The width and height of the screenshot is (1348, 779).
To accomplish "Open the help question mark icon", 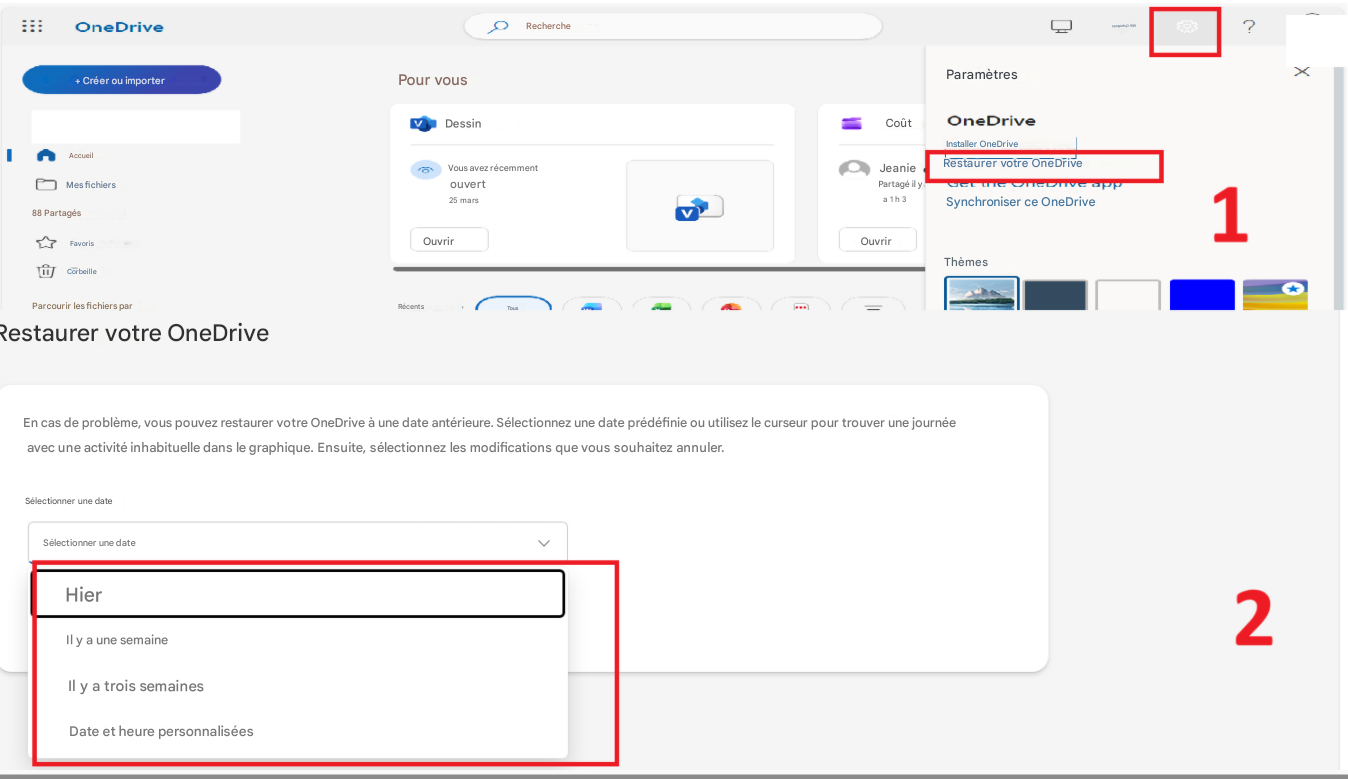I will pyautogui.click(x=1249, y=27).
